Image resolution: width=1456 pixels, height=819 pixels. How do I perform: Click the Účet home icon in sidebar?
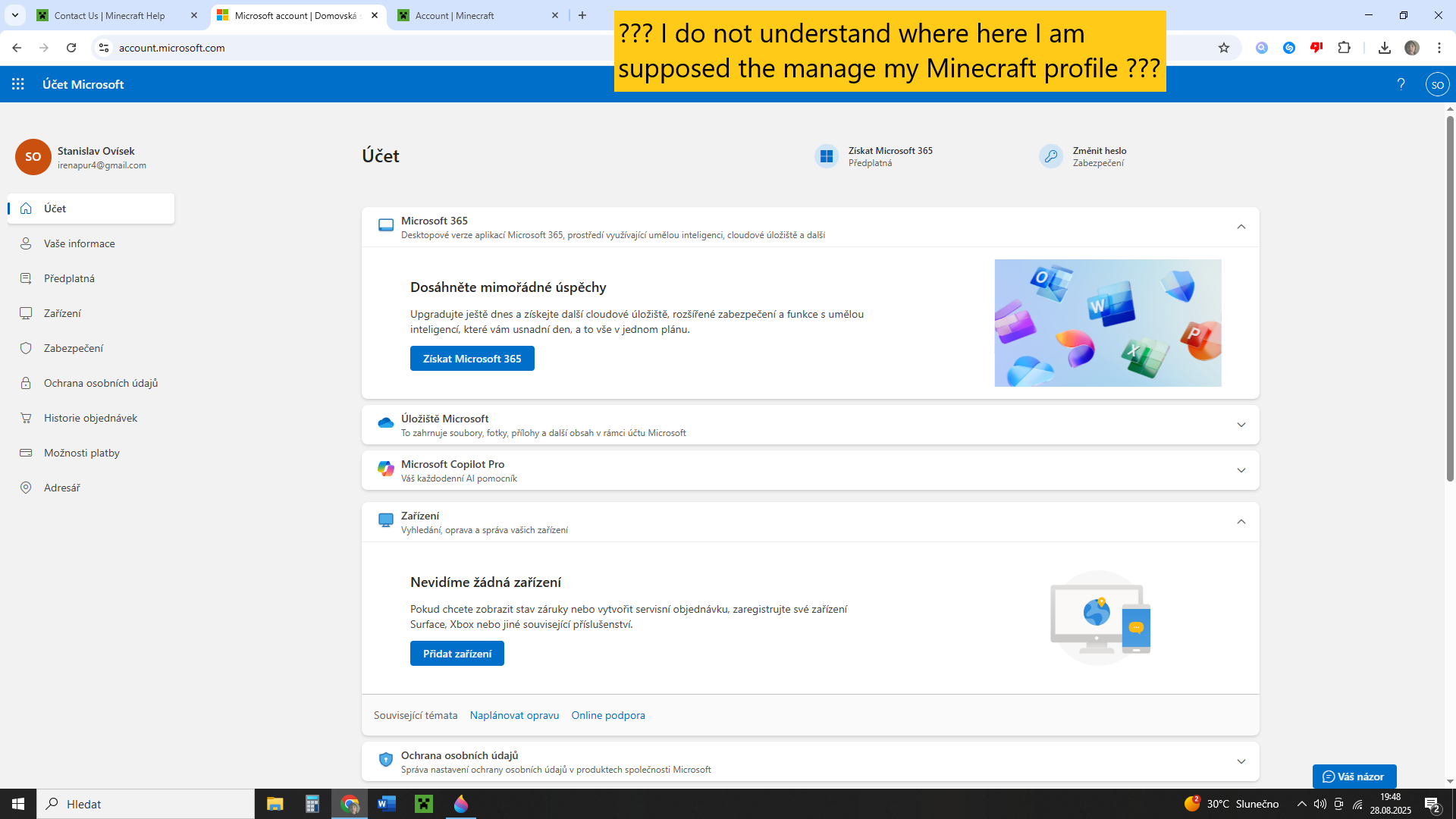(26, 209)
